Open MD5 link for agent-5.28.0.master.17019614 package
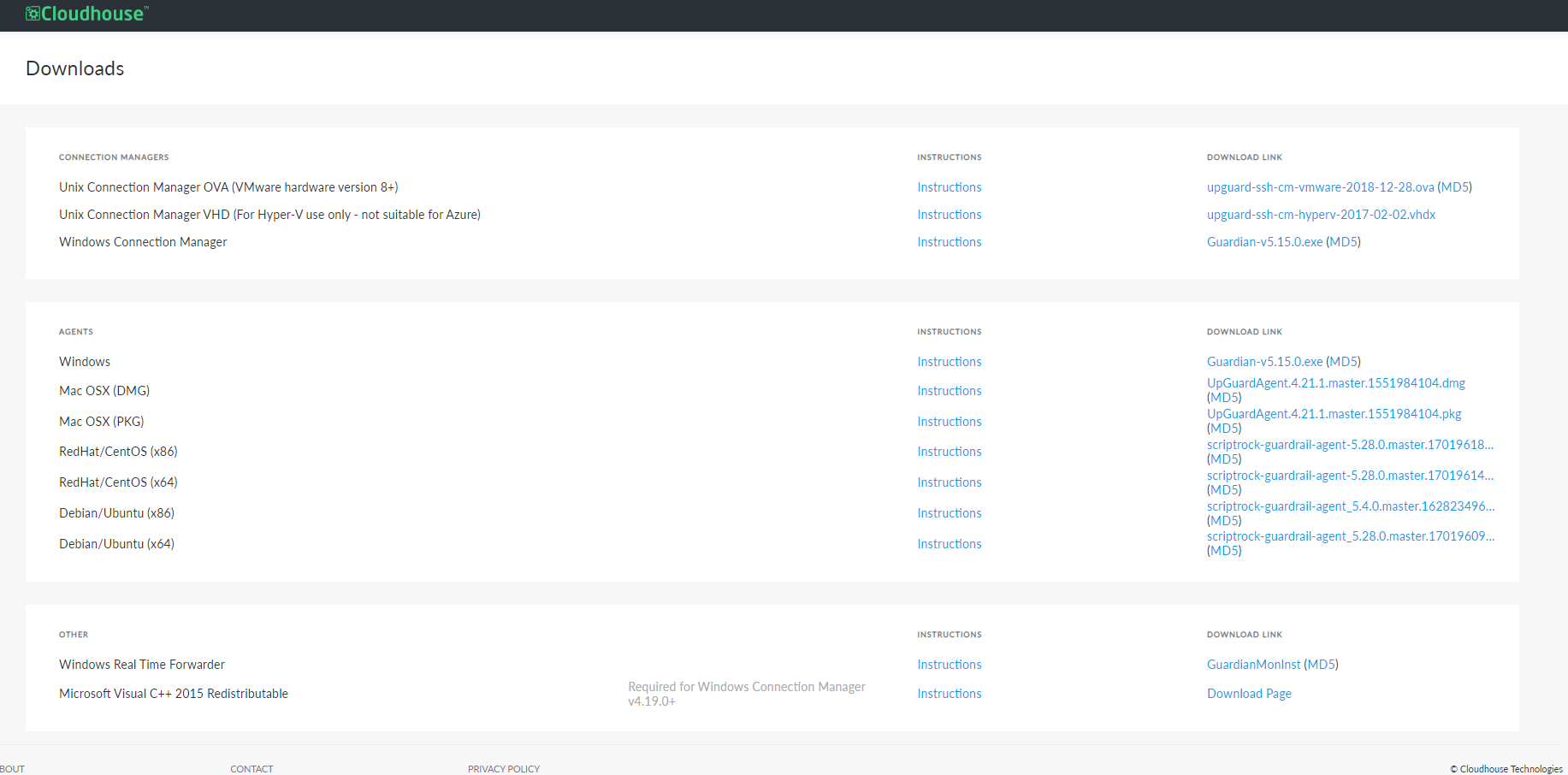This screenshot has width=1568, height=775. pyautogui.click(x=1224, y=490)
